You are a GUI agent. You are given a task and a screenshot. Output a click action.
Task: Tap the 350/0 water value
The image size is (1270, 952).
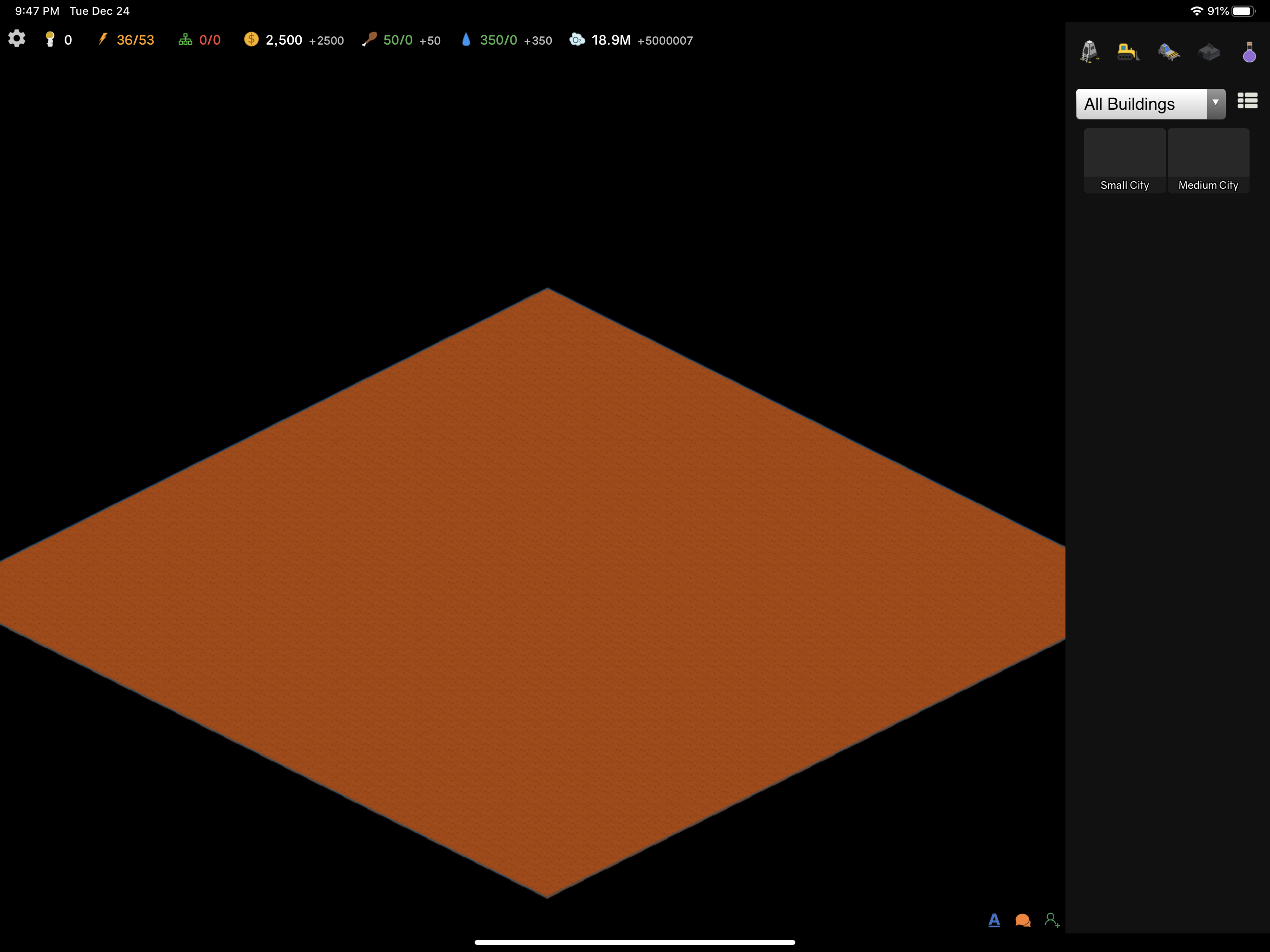[498, 40]
